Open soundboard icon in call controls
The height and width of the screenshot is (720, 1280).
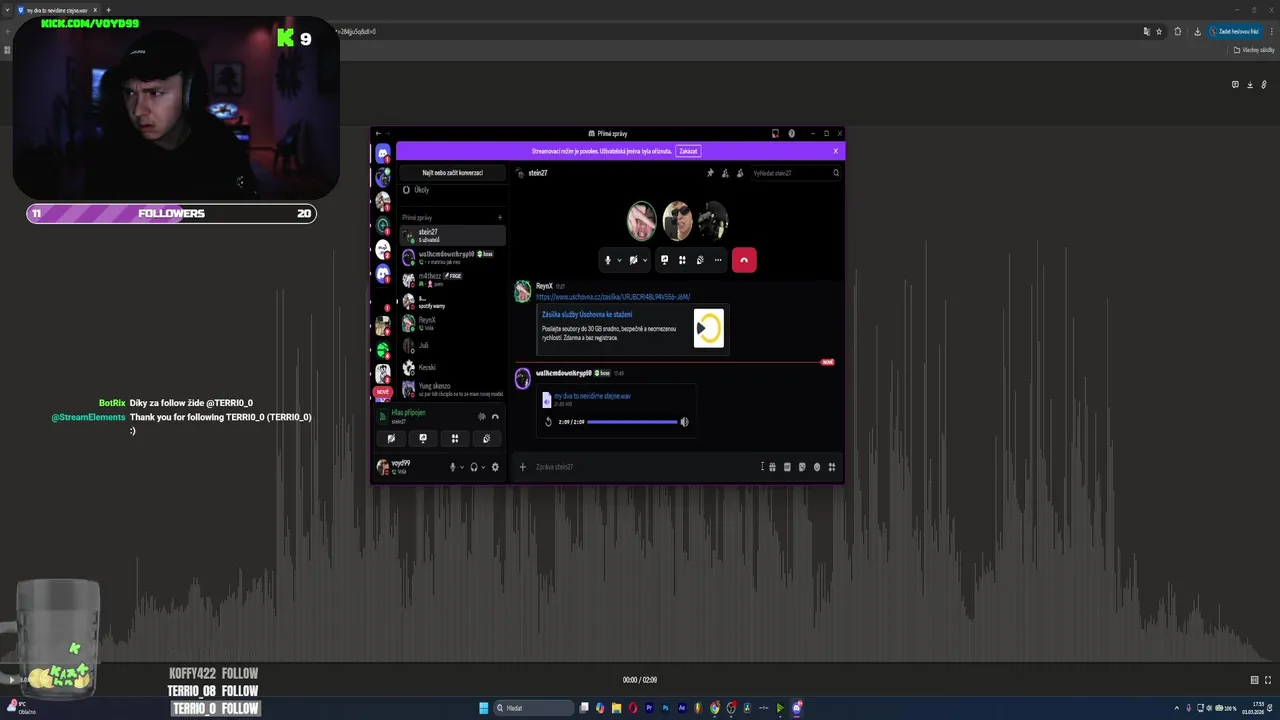700,260
